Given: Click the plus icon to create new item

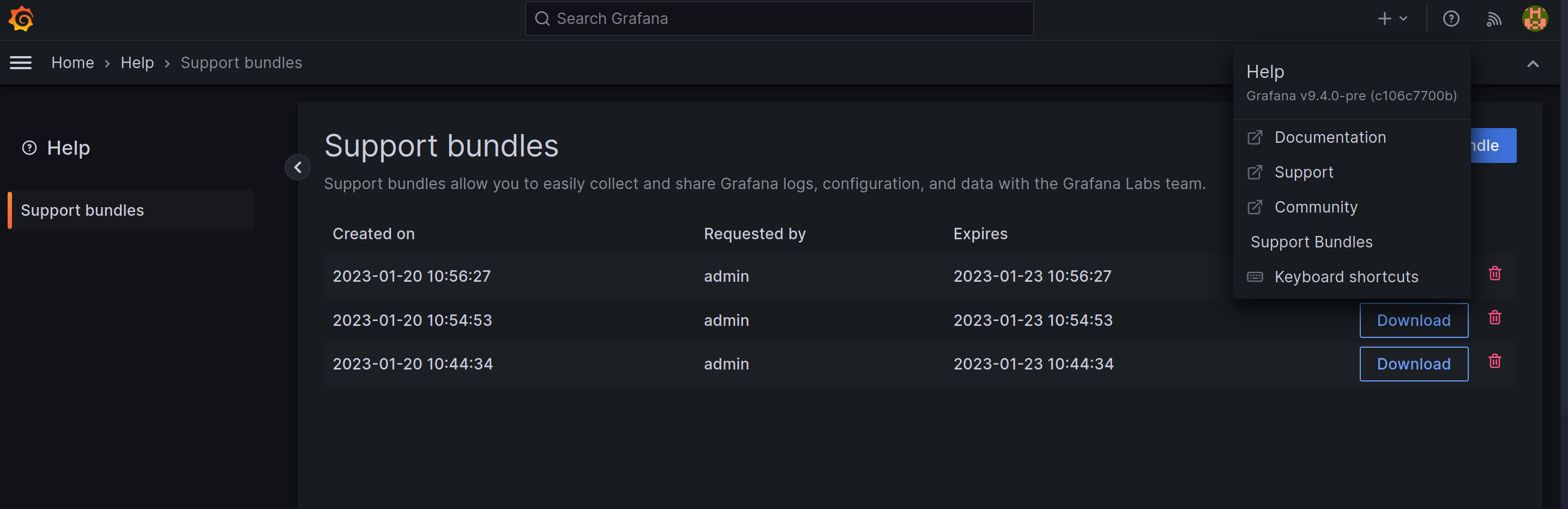Looking at the screenshot, I should click(1384, 19).
